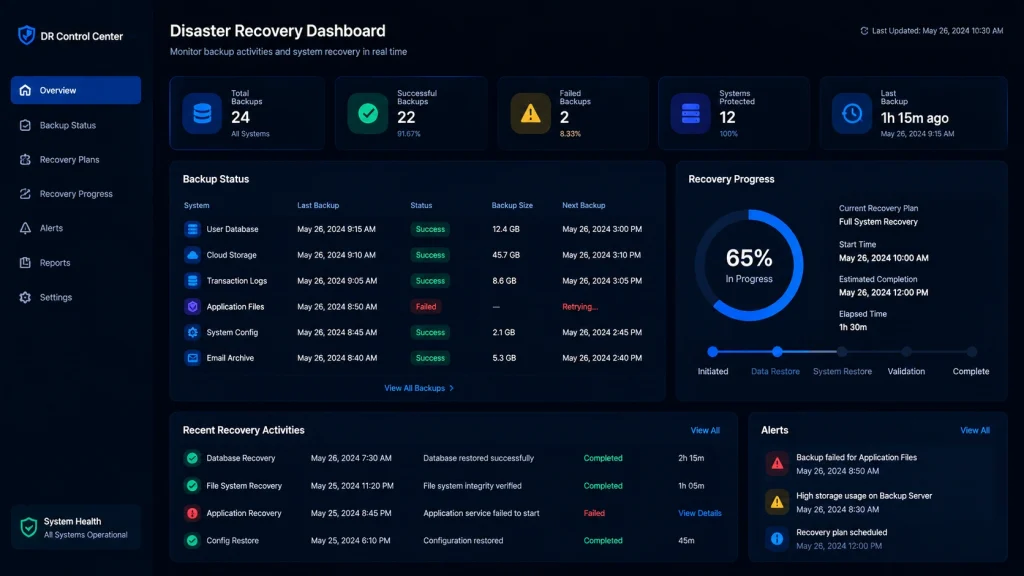1024x576 pixels.
Task: Click the 45.7 GB backup size value
Action: pyautogui.click(x=506, y=255)
